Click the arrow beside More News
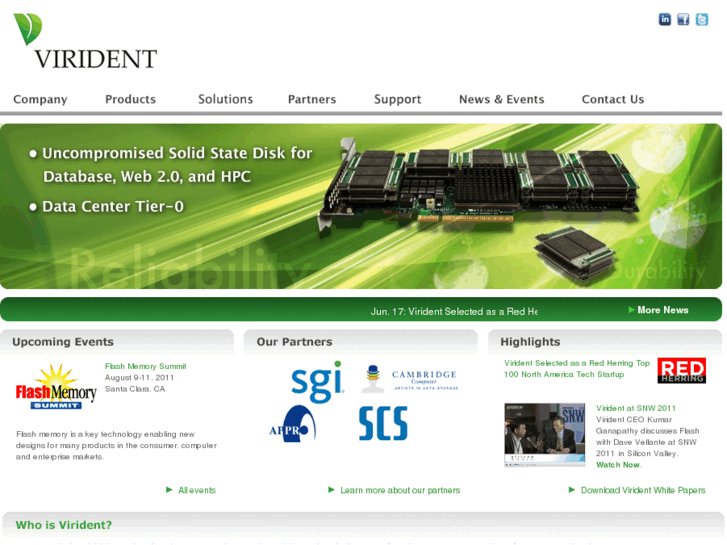This screenshot has height=545, width=727. coord(631,310)
